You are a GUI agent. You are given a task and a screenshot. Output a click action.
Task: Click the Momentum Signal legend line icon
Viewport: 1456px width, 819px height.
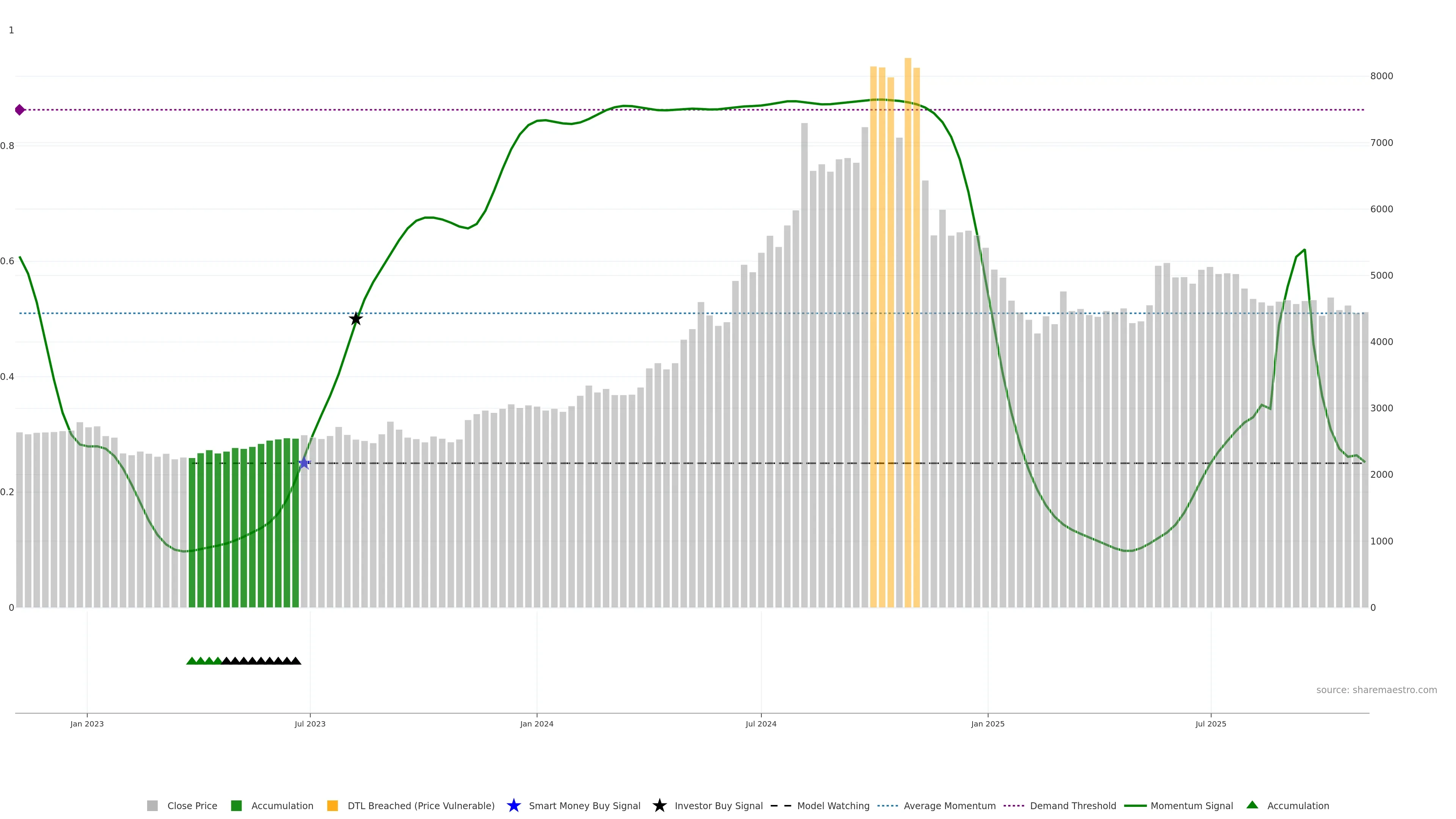[x=1135, y=805]
